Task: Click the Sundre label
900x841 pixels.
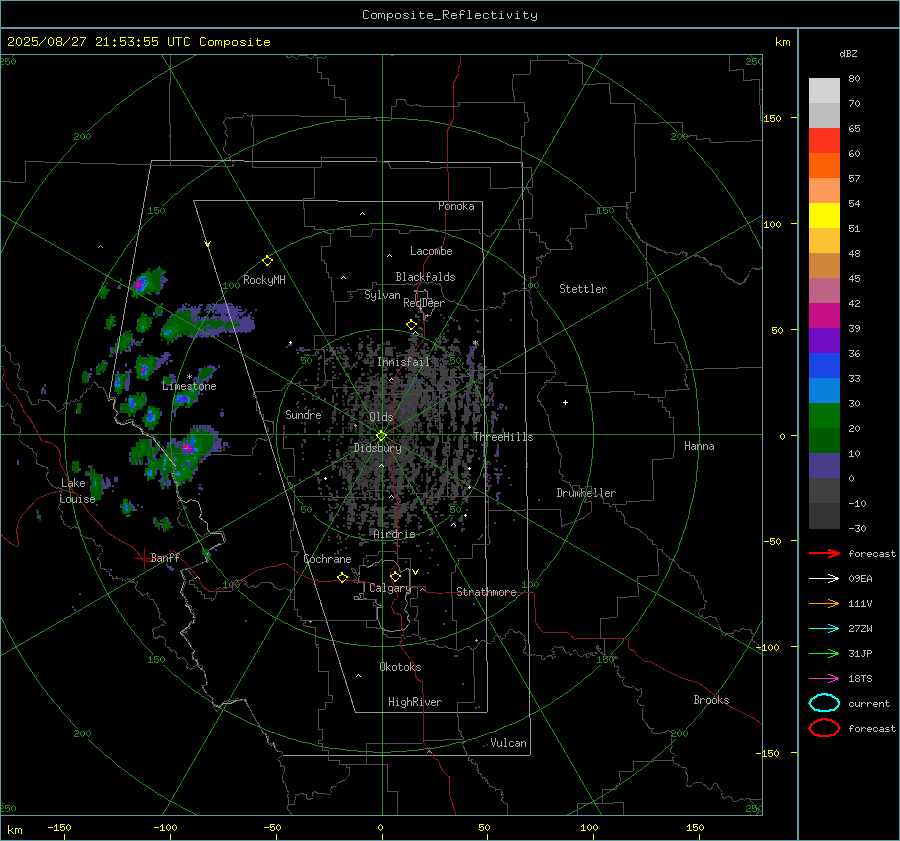Action: [x=304, y=414]
